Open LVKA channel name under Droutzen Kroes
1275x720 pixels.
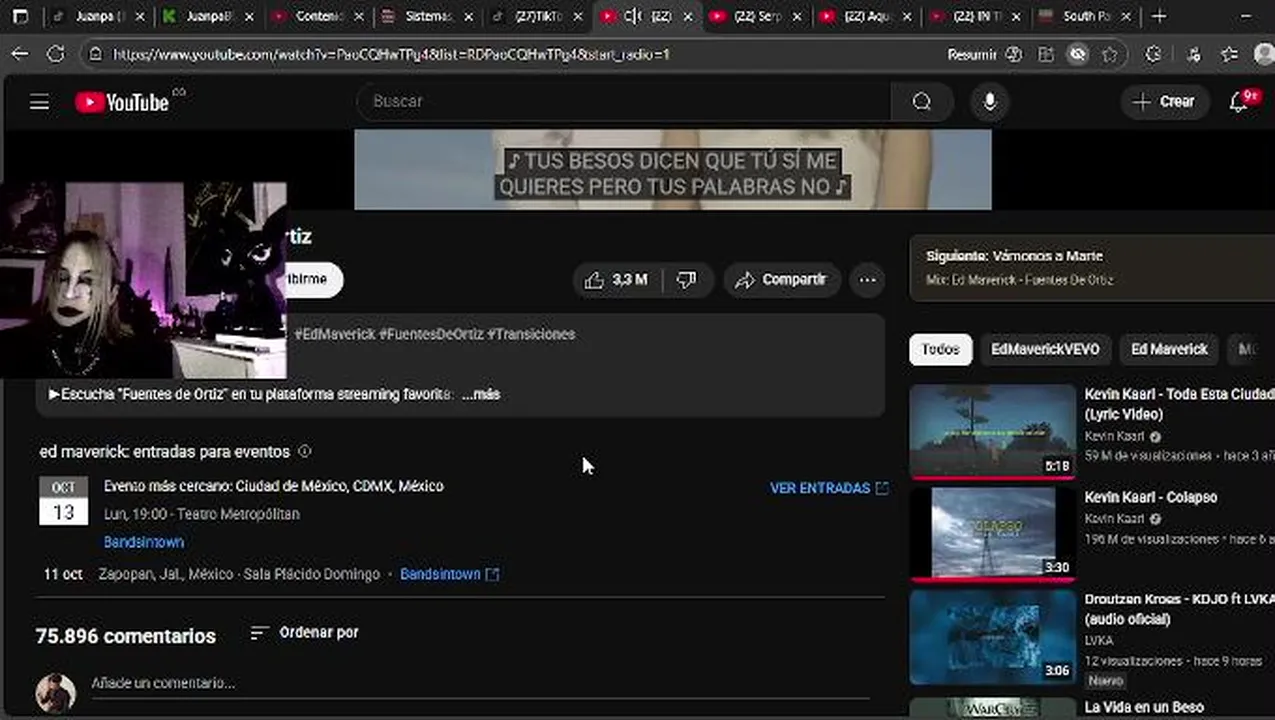coord(1099,640)
